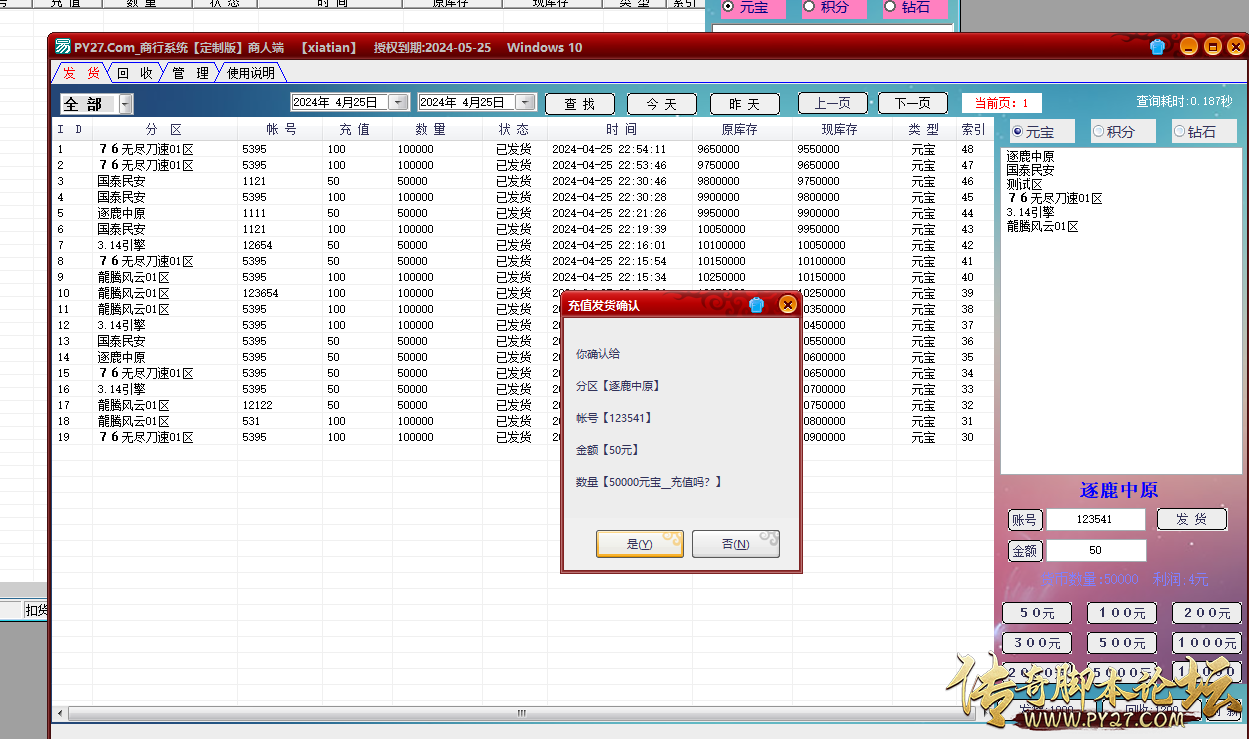Screen dimensions: 1249x739
Task: Minimize the PY27 merchant system window
Action: [1187, 47]
